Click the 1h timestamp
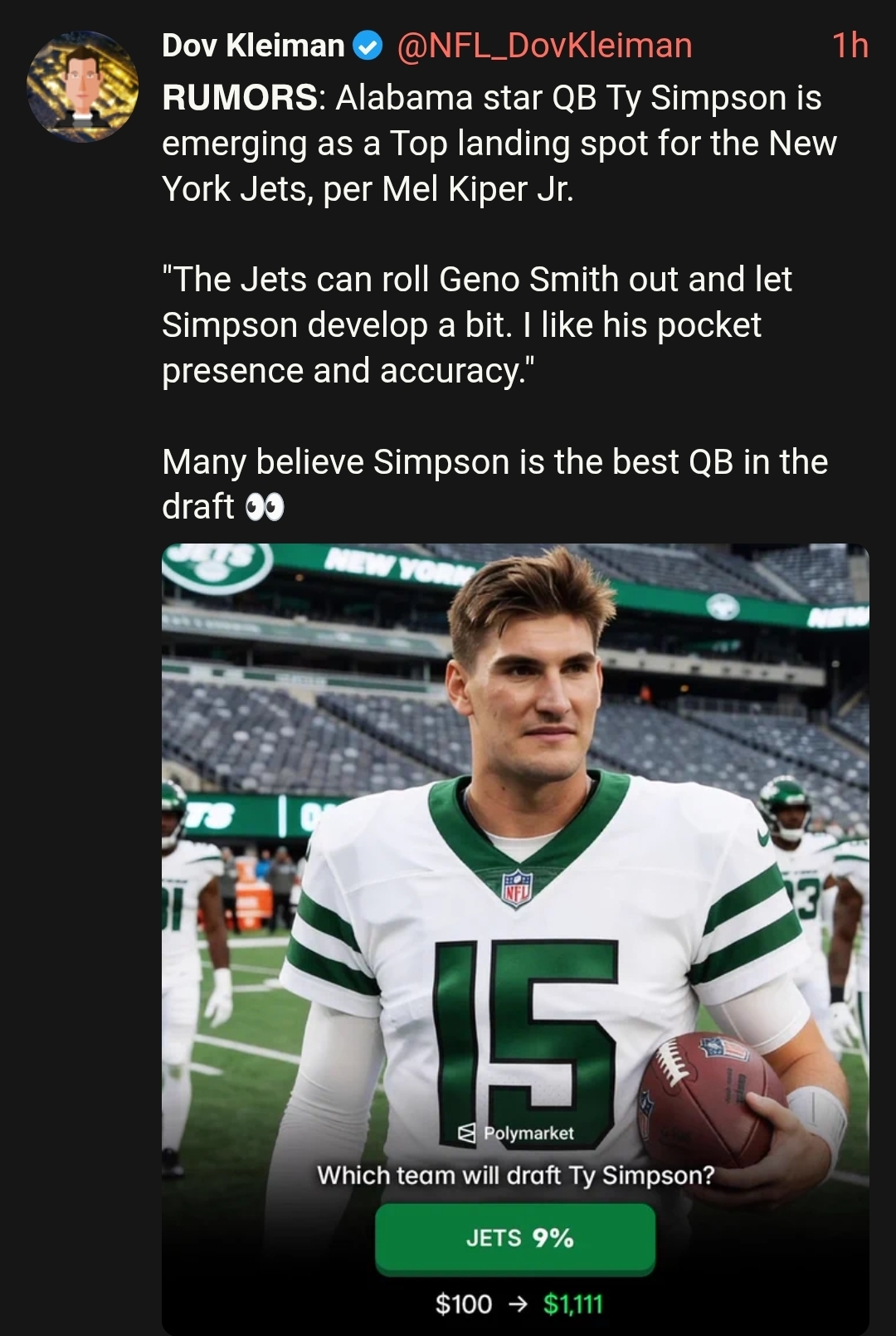This screenshot has width=896, height=1336. point(850,46)
